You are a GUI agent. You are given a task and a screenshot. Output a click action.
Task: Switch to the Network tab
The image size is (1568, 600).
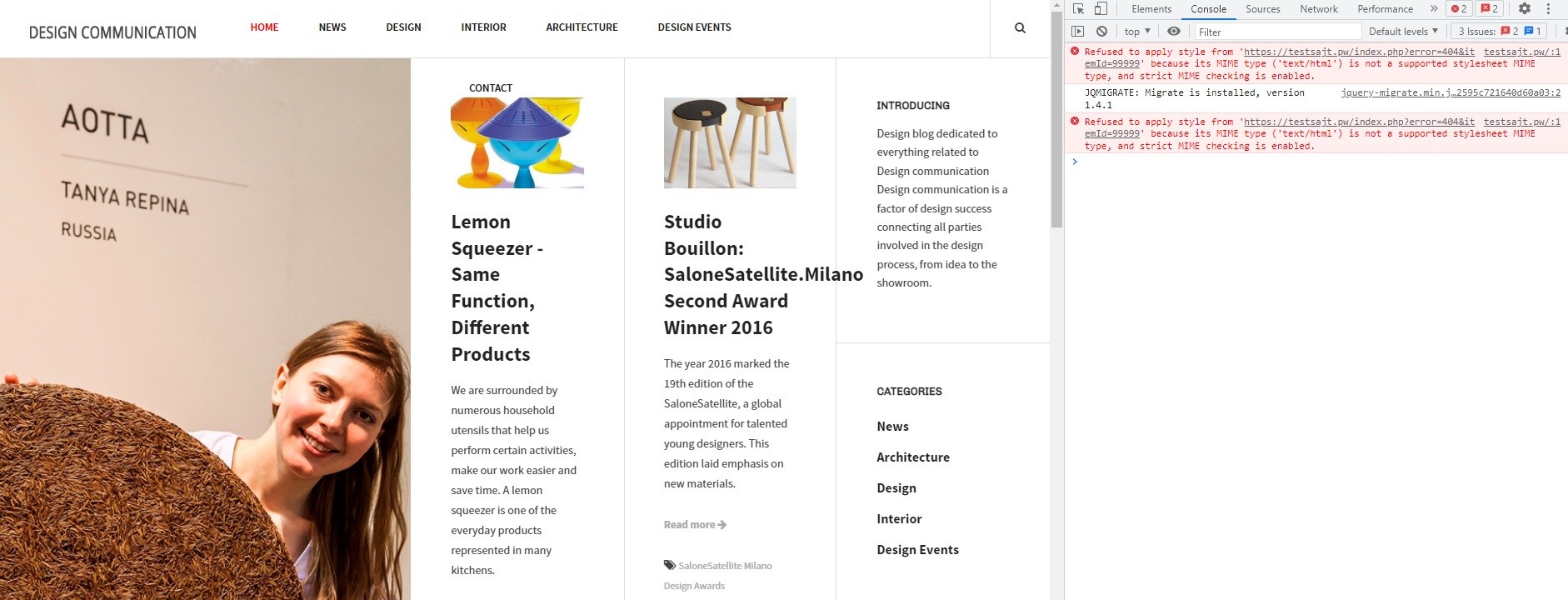click(x=1318, y=9)
